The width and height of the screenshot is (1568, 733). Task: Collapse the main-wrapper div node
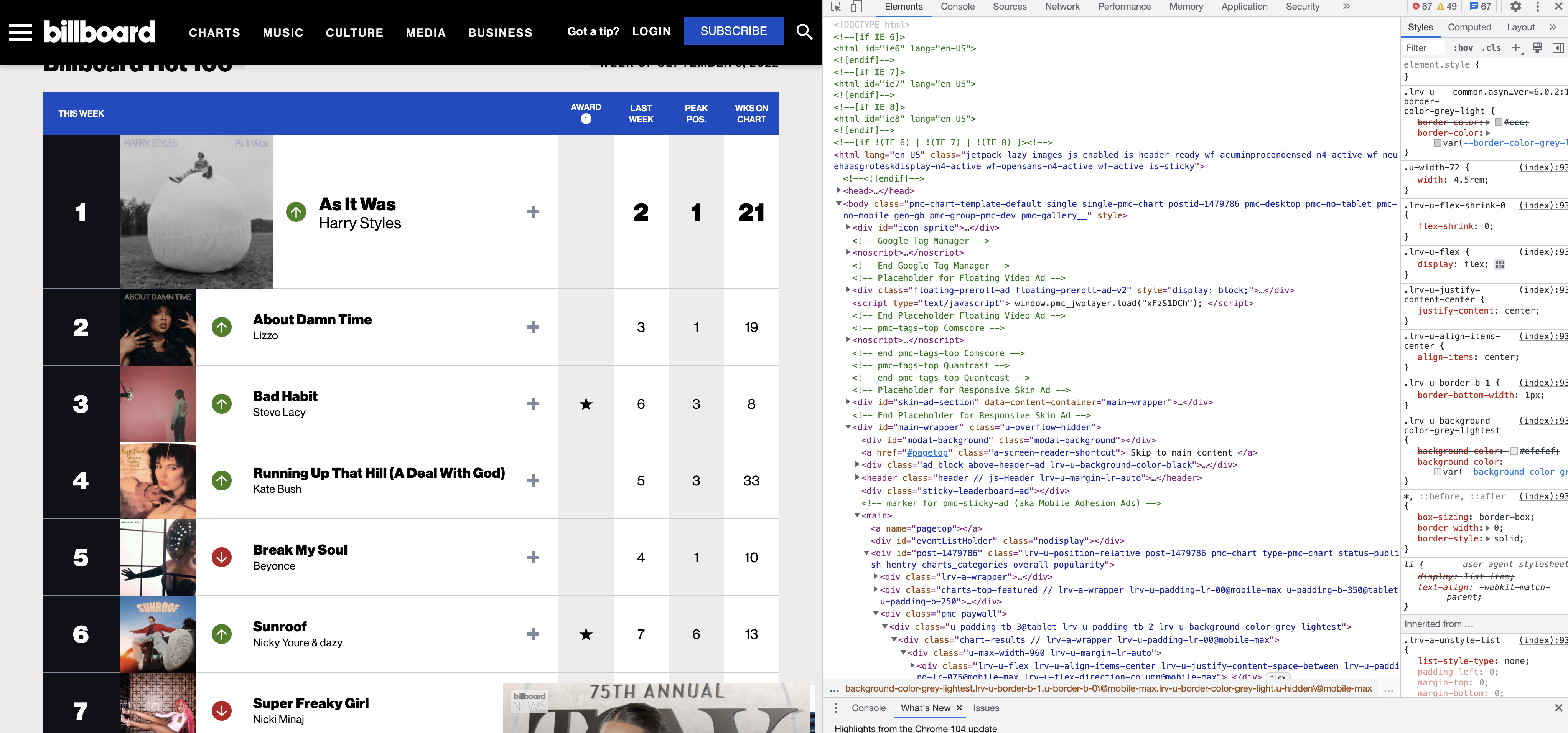coord(848,428)
